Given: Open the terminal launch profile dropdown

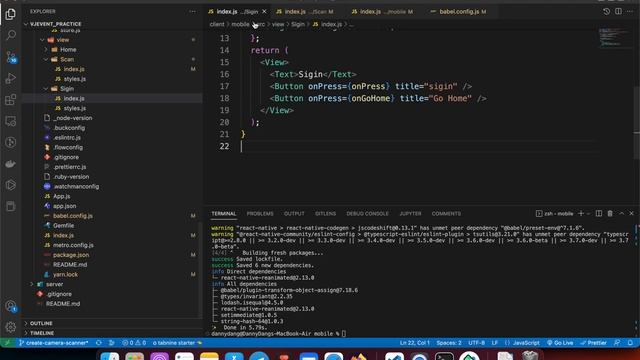Looking at the screenshot, I should click(588, 213).
